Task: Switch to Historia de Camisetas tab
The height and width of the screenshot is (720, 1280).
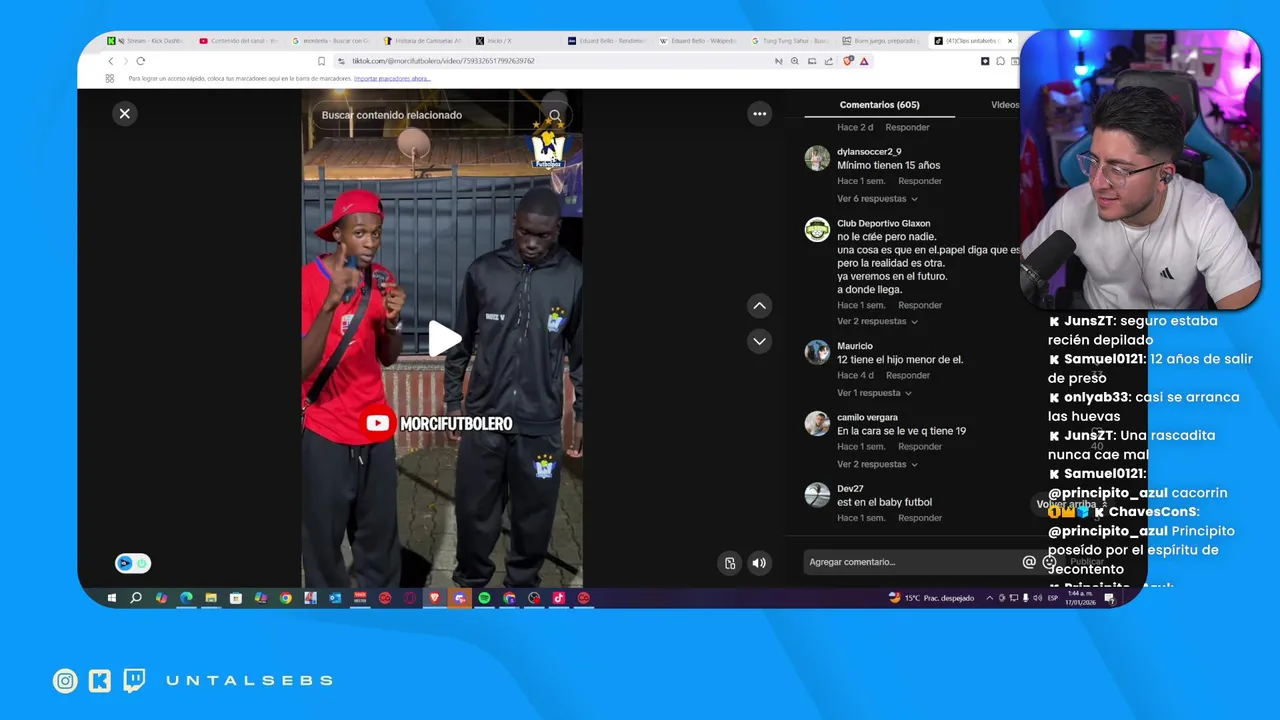Action: pos(422,41)
